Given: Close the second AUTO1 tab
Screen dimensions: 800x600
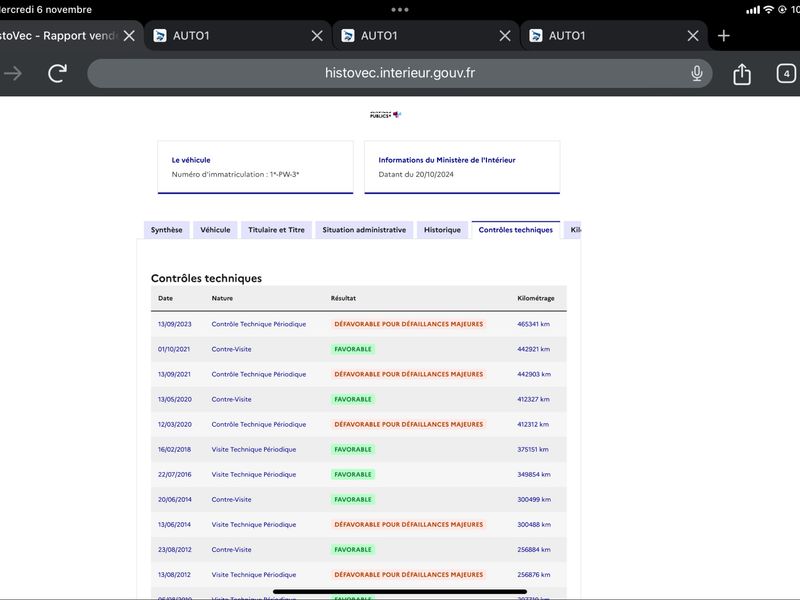Looking at the screenshot, I should 505,36.
